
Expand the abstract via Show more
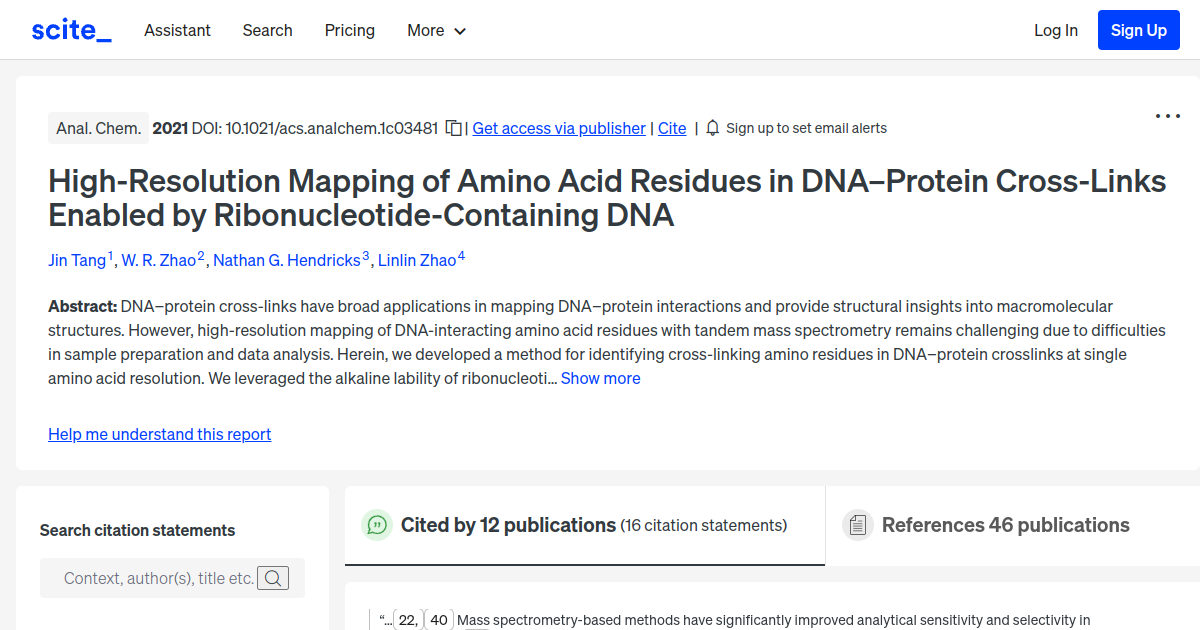point(600,378)
